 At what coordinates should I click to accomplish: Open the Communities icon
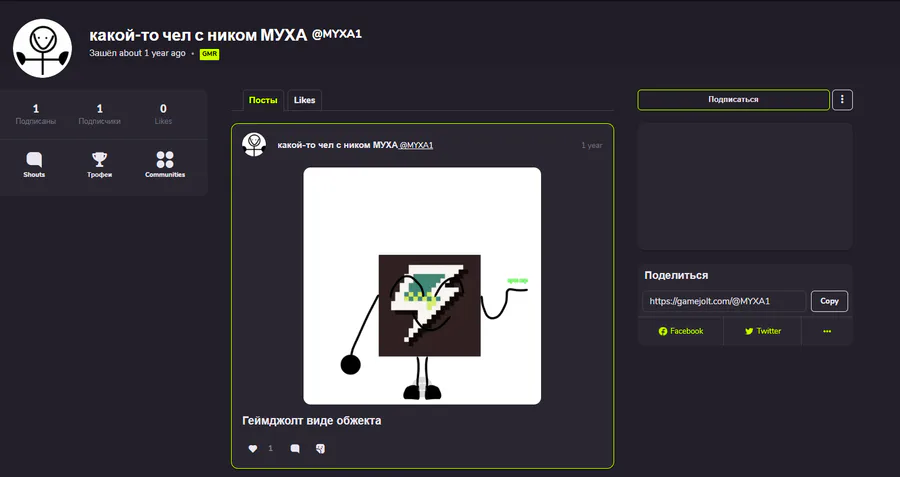click(x=165, y=164)
